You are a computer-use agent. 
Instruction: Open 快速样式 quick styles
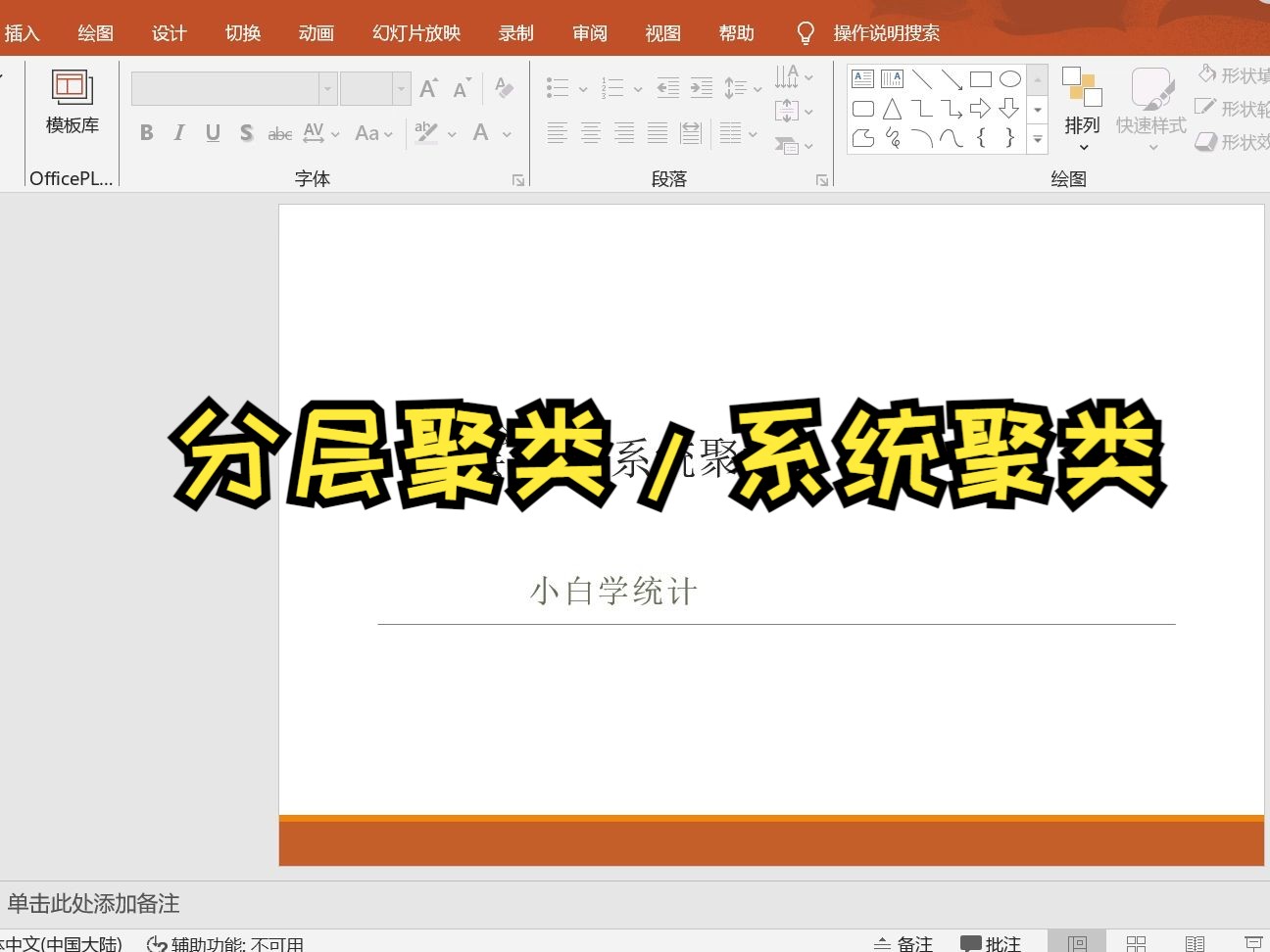(x=1151, y=109)
